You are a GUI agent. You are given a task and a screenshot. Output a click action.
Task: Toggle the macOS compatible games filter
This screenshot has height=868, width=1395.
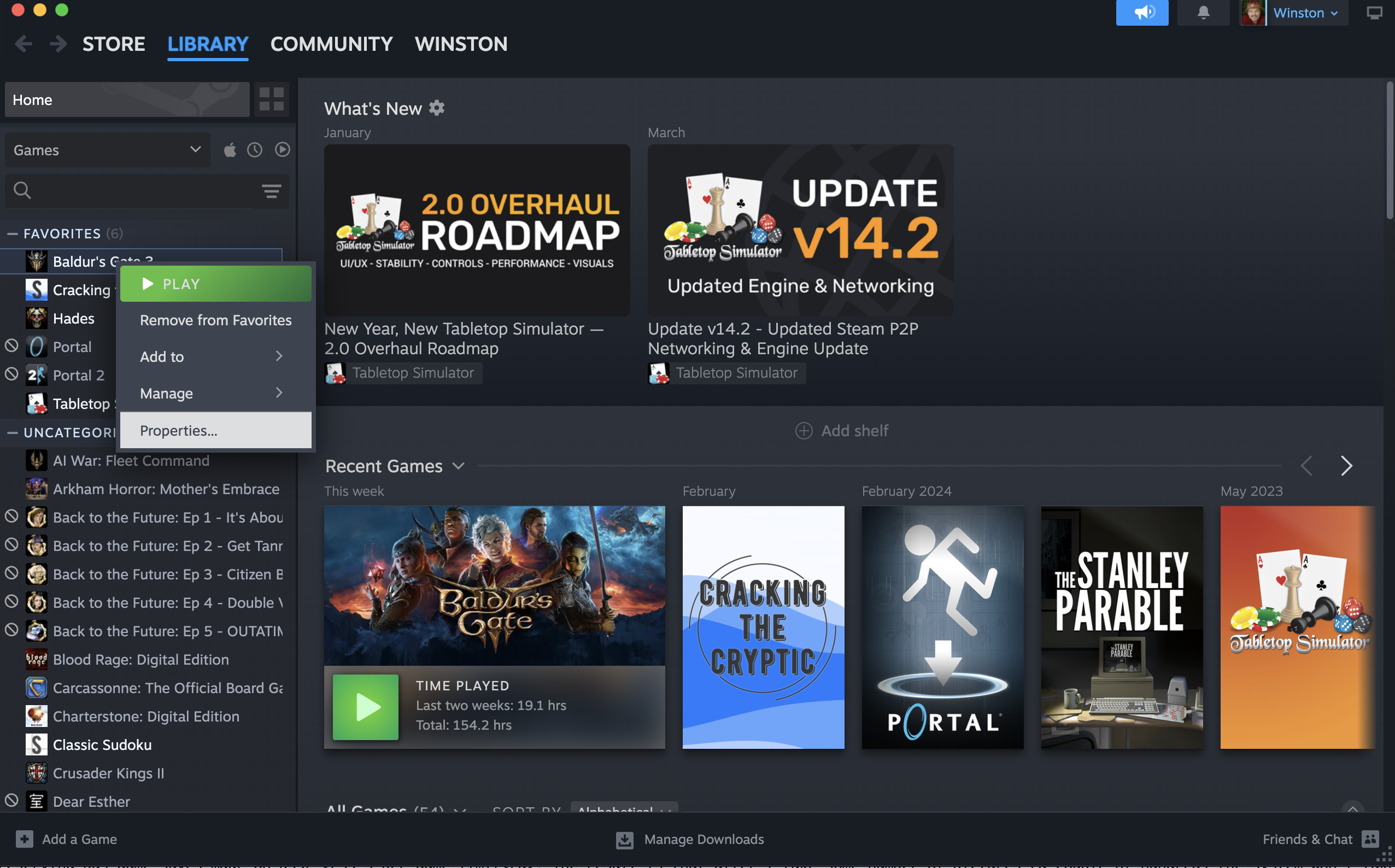pyautogui.click(x=230, y=150)
